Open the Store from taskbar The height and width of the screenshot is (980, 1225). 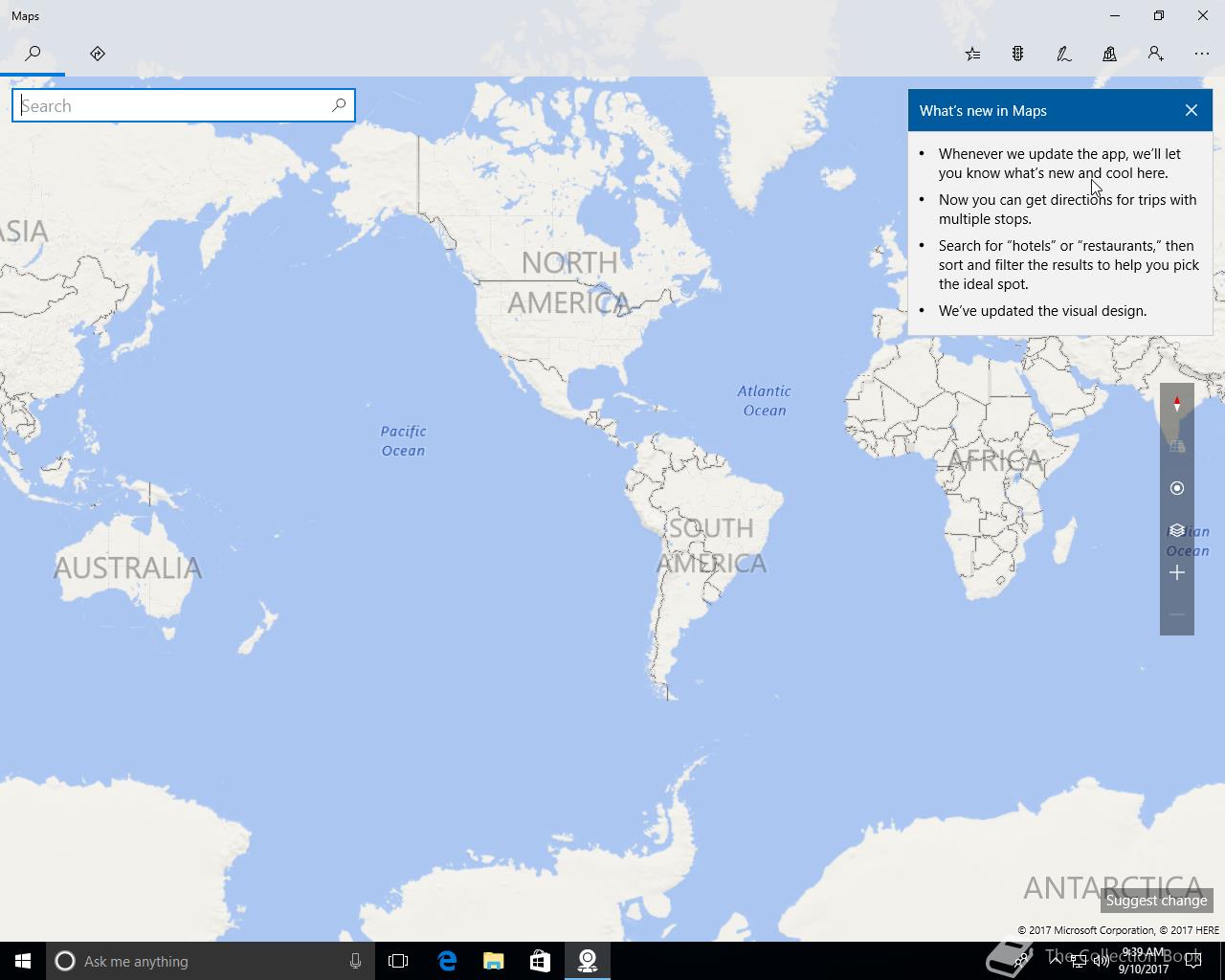click(540, 961)
